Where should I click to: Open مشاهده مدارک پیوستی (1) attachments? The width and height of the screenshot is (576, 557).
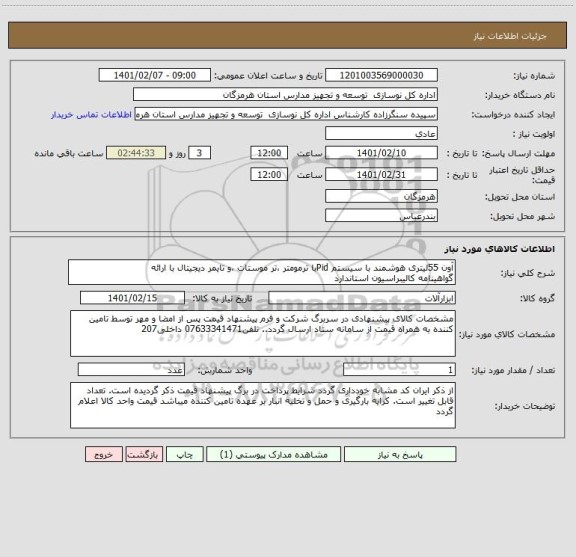click(274, 454)
